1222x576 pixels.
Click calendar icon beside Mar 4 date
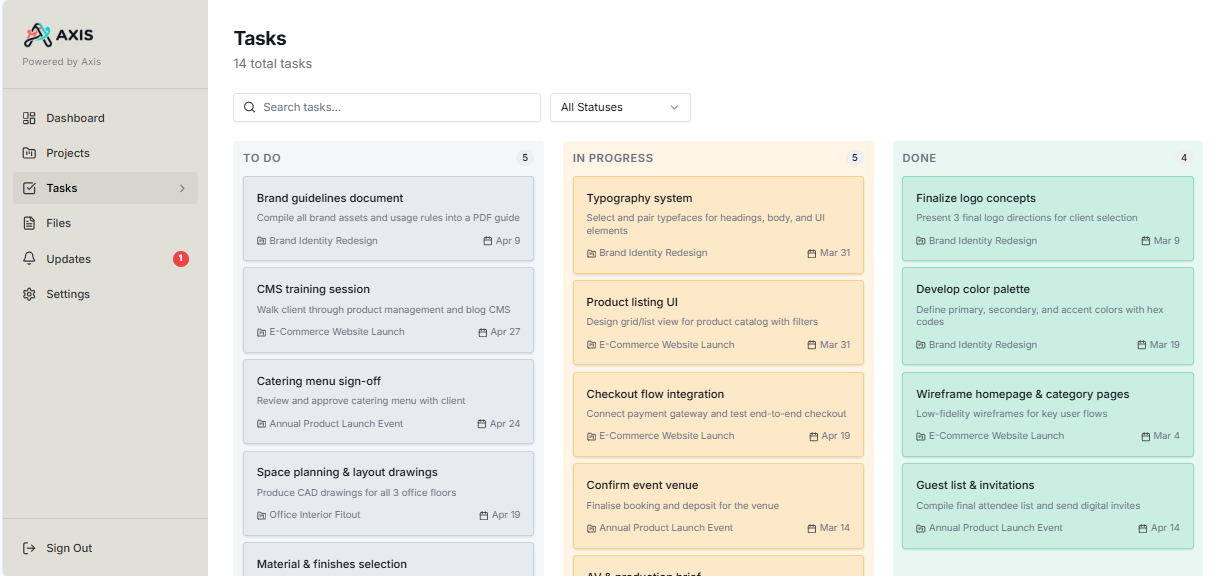pos(1146,436)
